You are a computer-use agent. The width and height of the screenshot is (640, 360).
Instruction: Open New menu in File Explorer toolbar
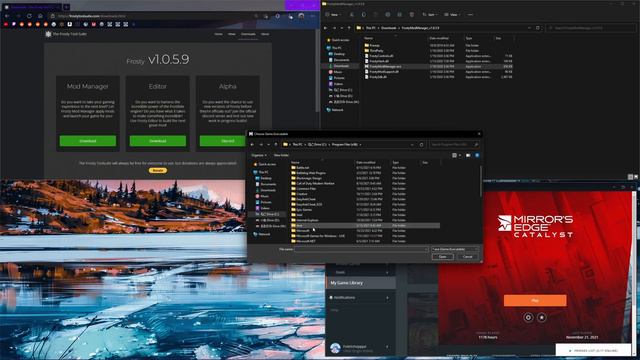tap(333, 15)
